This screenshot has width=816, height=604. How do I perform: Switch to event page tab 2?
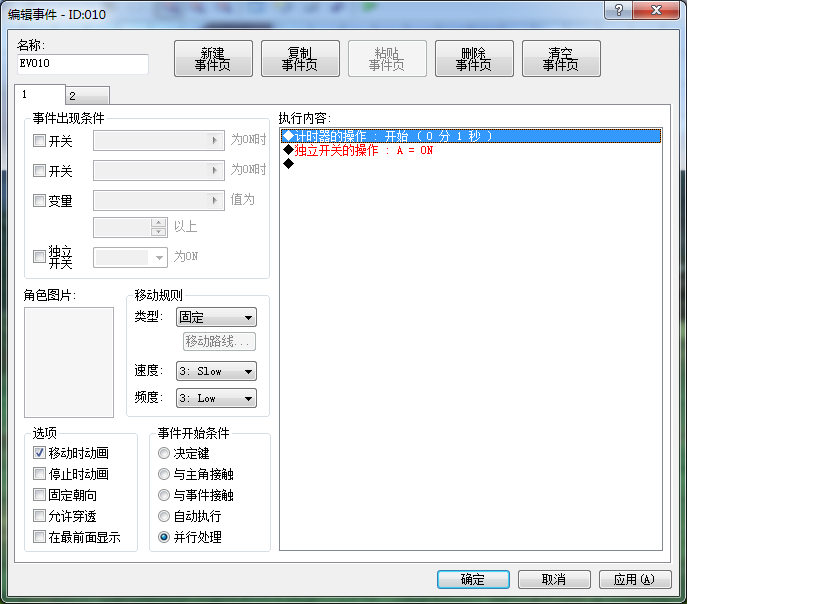click(87, 96)
